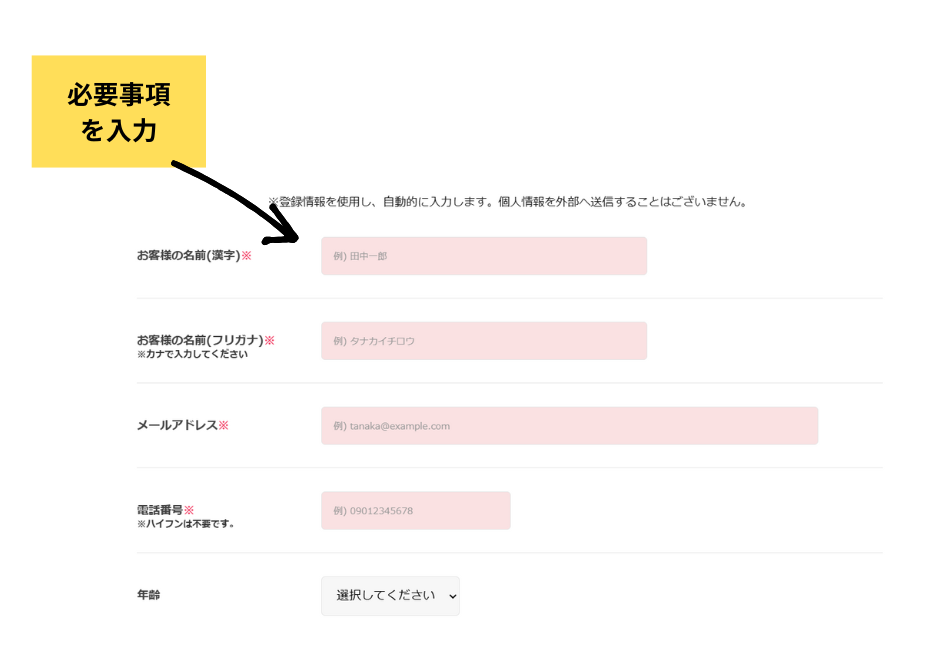Click the 年齢 label
Image resolution: width=940 pixels, height=655 pixels.
click(x=148, y=594)
